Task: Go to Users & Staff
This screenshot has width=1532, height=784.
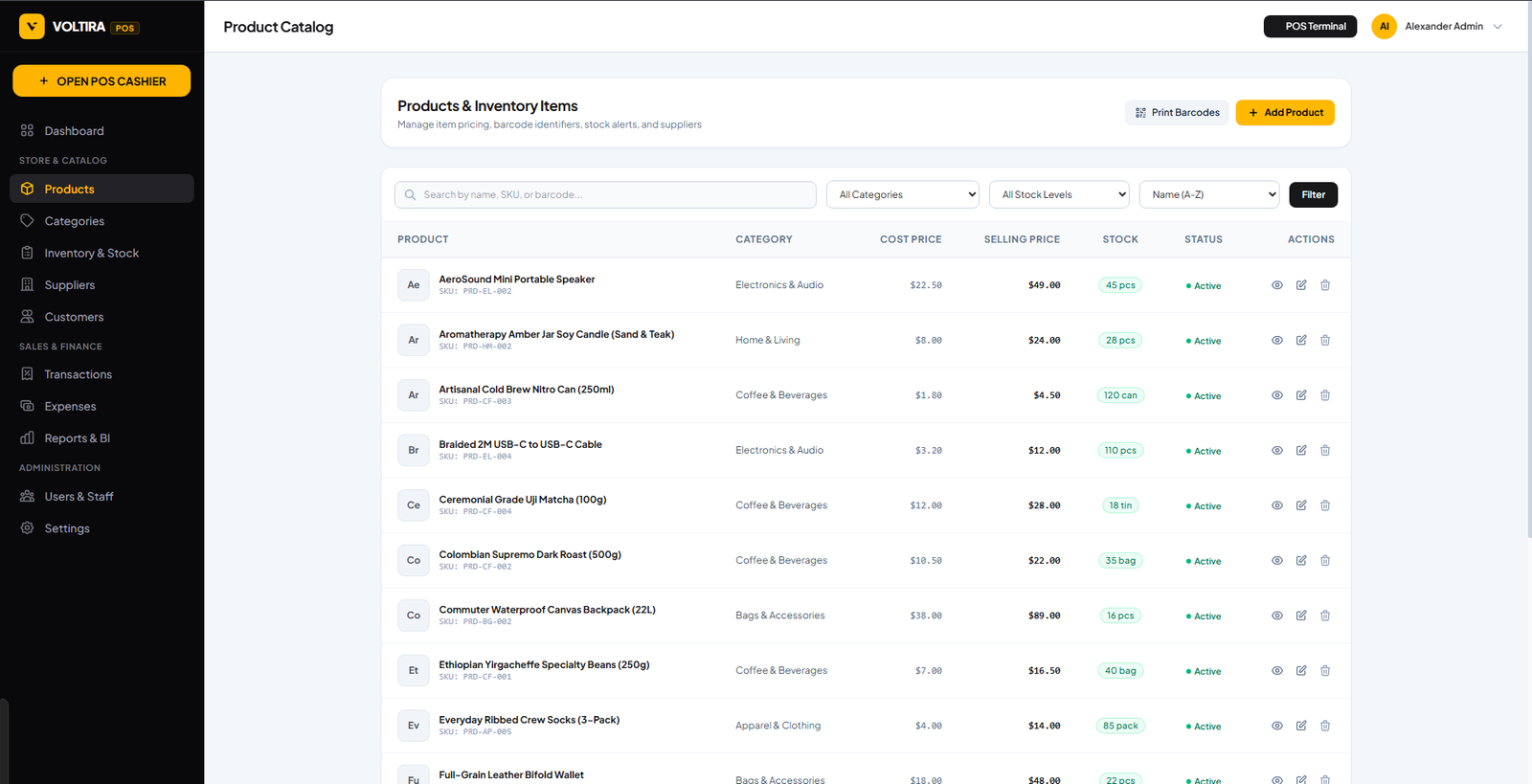Action: pyautogui.click(x=101, y=497)
